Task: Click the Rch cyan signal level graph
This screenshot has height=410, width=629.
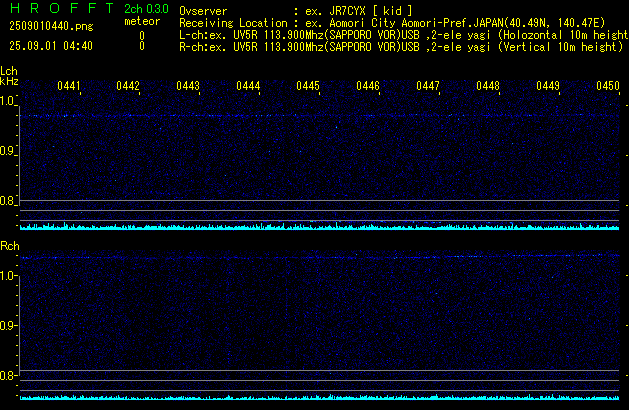Action: [x=320, y=397]
